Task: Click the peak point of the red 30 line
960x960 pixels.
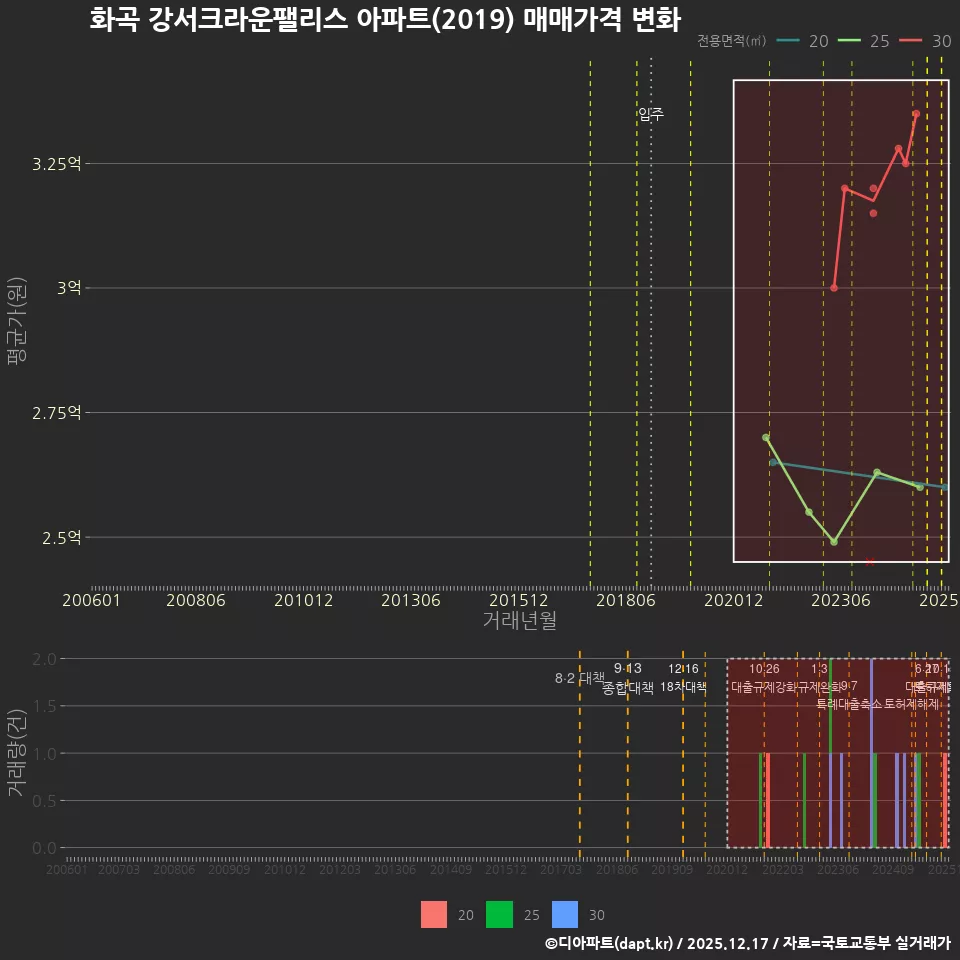Action: 916,115
